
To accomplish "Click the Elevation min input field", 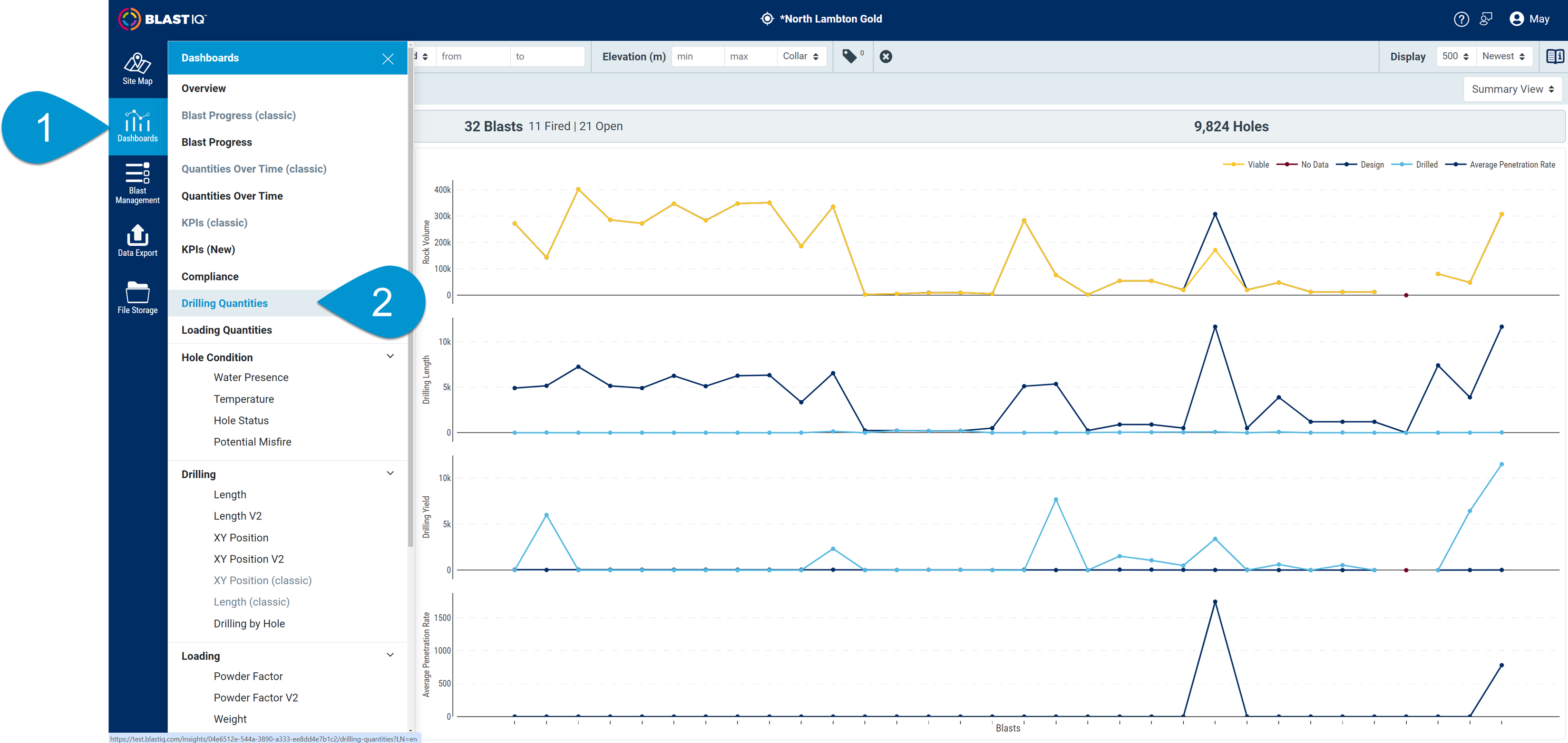I will [698, 57].
